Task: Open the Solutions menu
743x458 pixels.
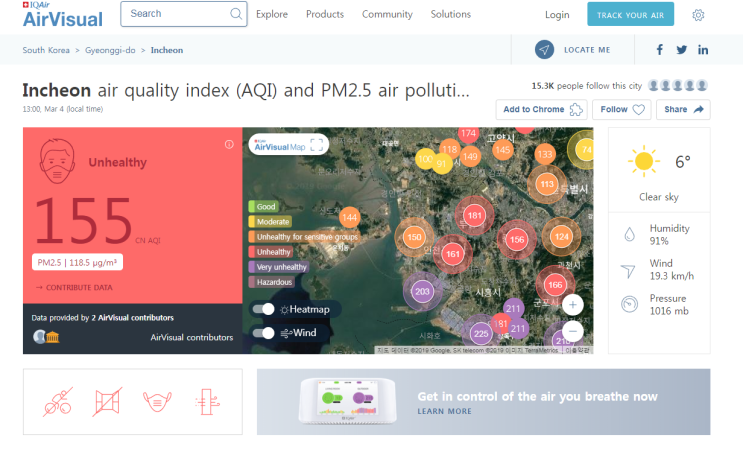Action: (x=451, y=15)
